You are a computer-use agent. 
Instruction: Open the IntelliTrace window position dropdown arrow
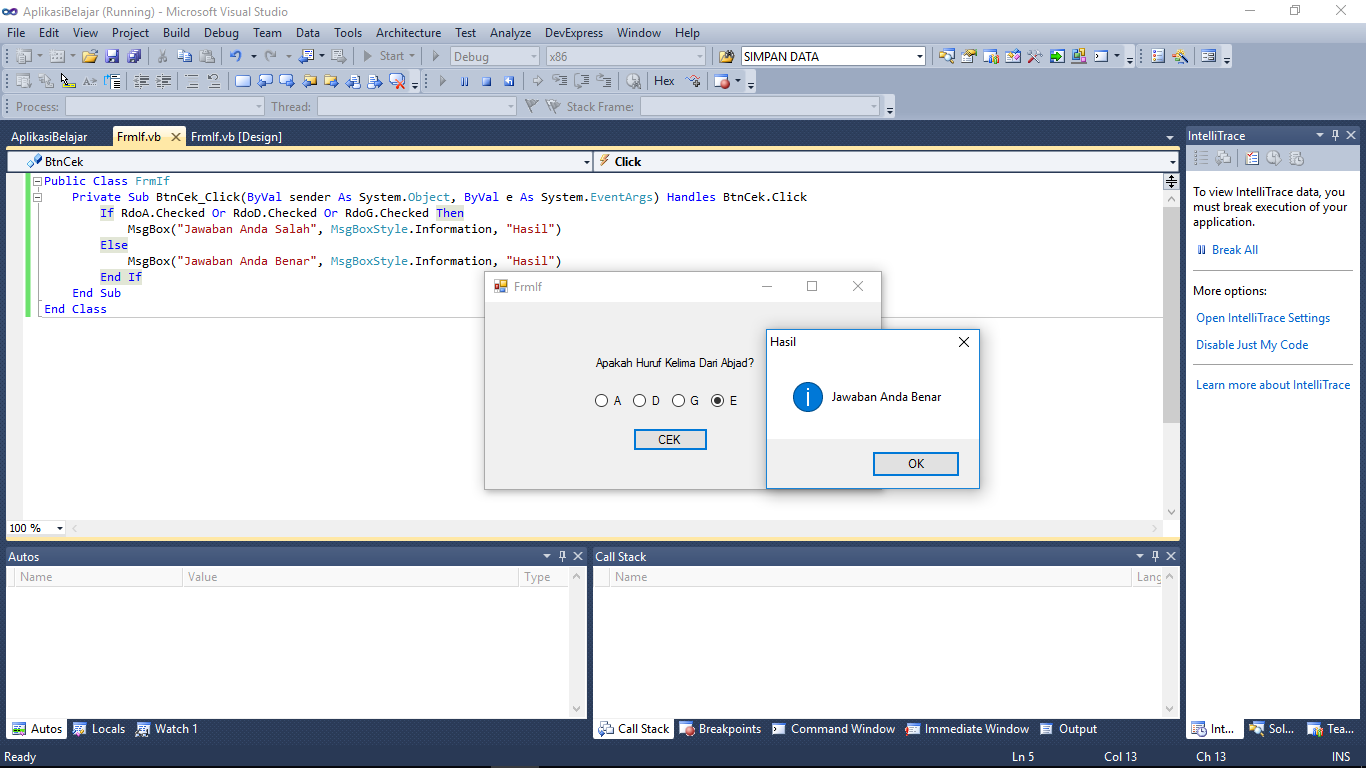click(1320, 135)
